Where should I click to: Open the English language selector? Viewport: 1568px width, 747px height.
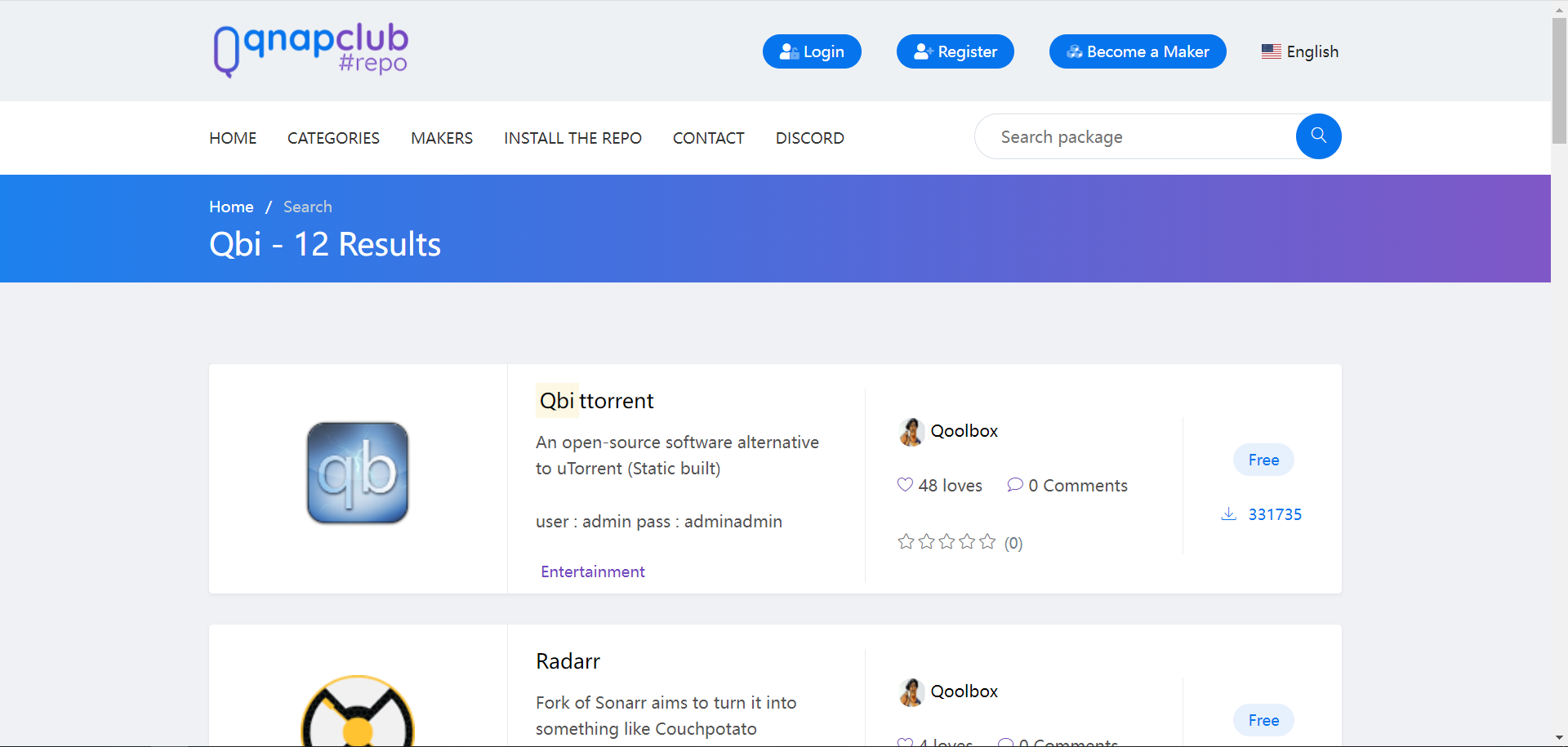click(1300, 51)
